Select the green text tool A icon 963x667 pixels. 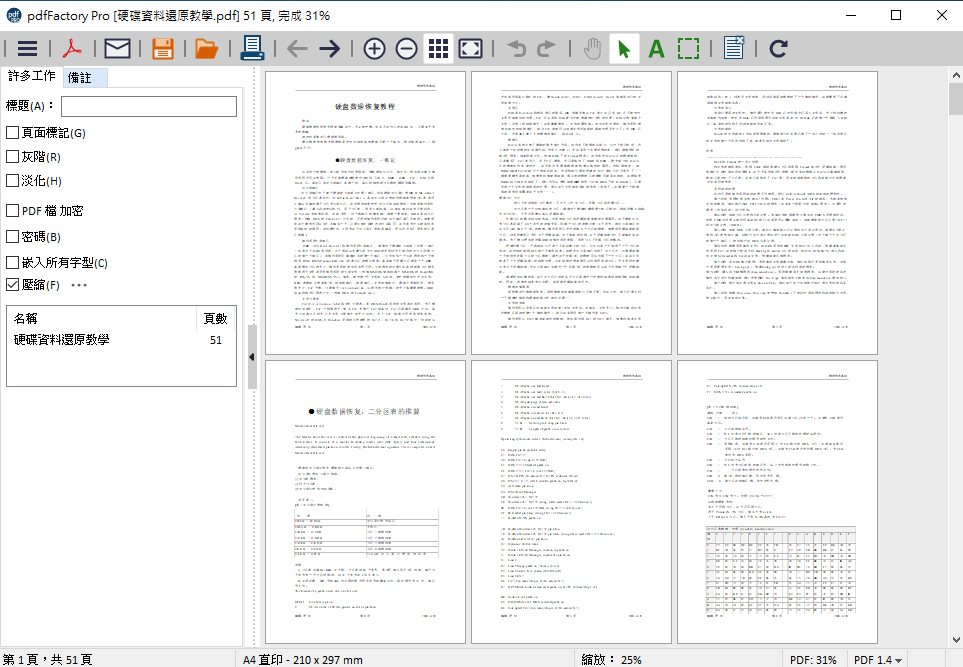tap(656, 48)
